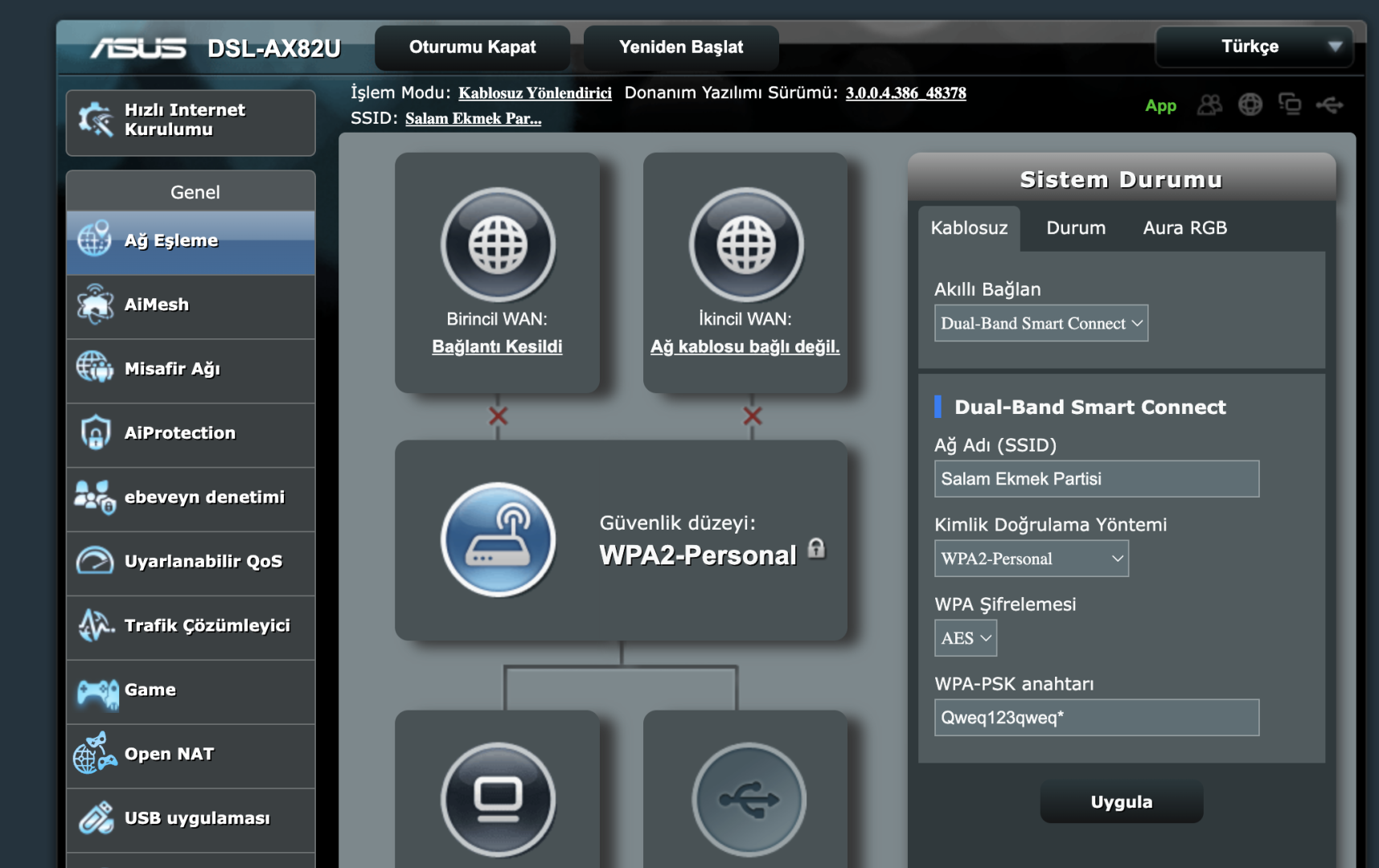Open the USB uygulaması icon
The image size is (1379, 868).
click(96, 818)
